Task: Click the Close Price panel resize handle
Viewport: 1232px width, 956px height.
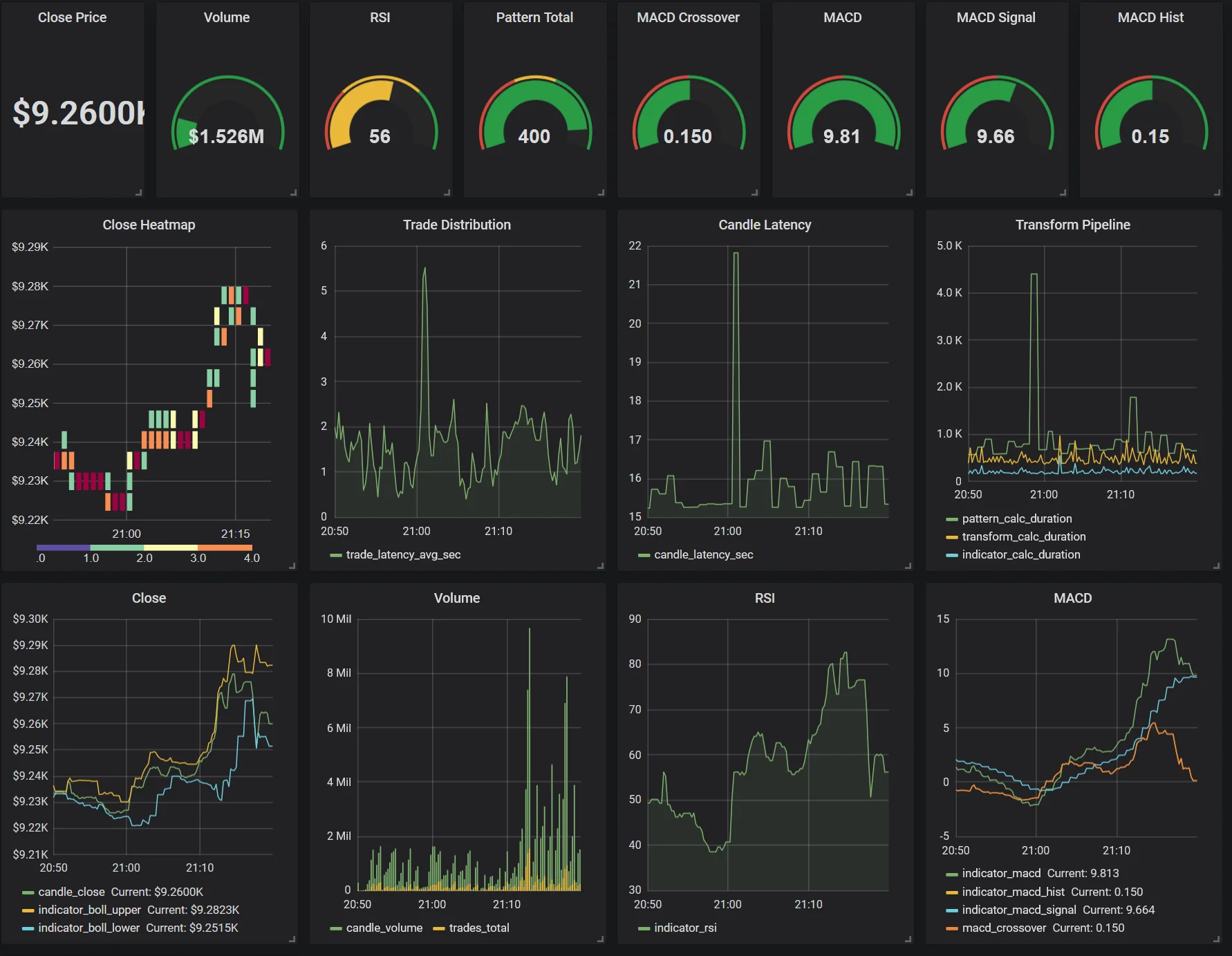Action: pyautogui.click(x=139, y=192)
